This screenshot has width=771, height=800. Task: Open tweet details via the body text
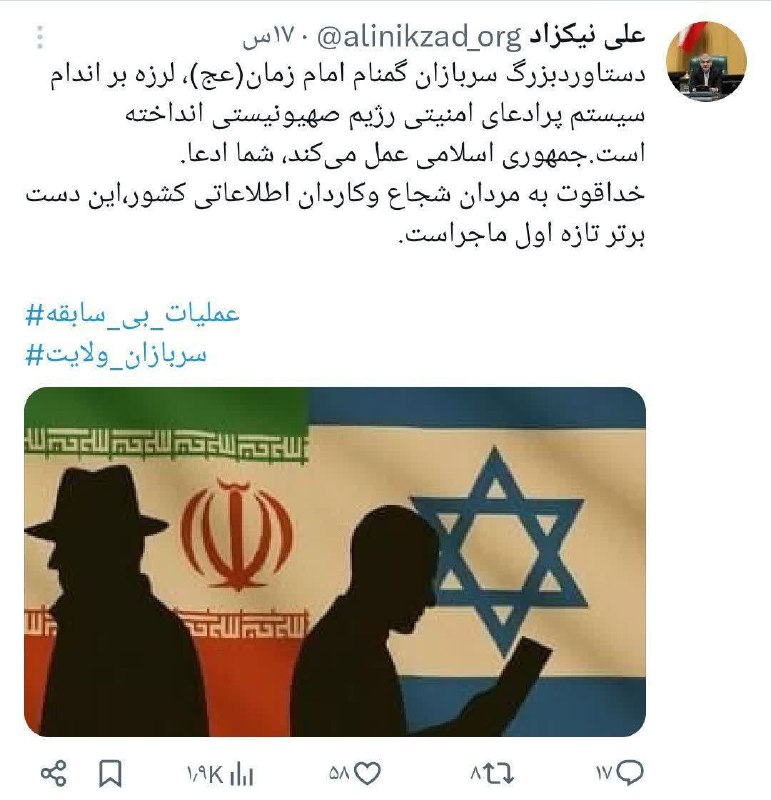pyautogui.click(x=335, y=155)
